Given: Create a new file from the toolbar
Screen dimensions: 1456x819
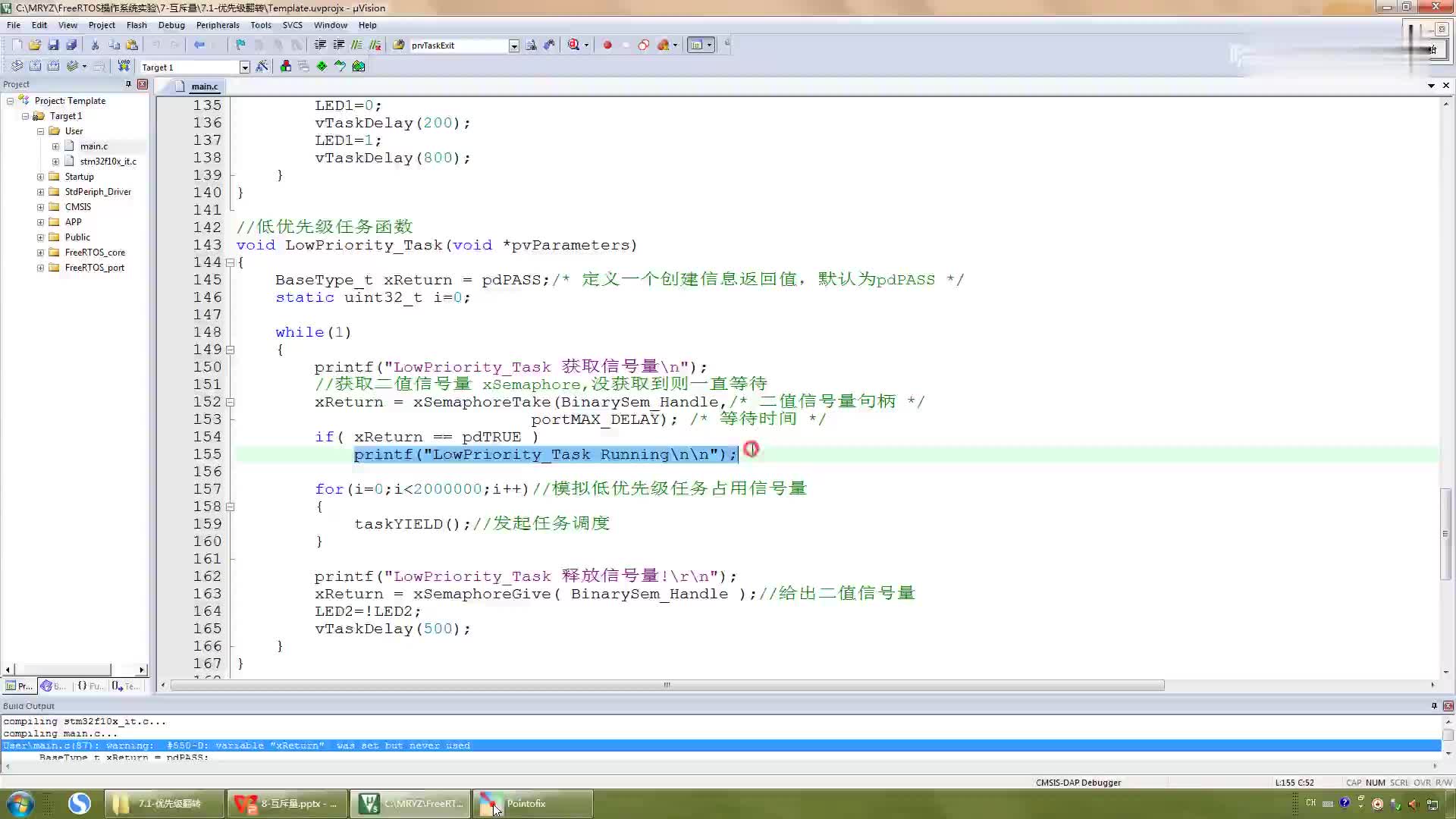Looking at the screenshot, I should (17, 45).
